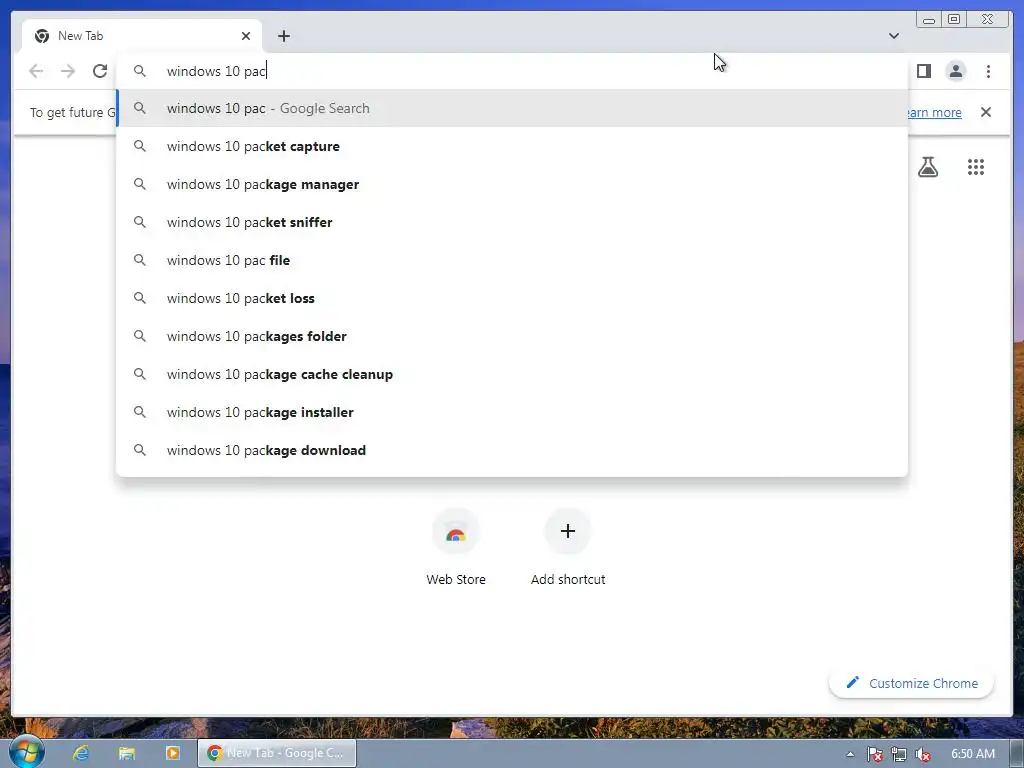Launch Windows Media Player from taskbar
Viewport: 1024px width, 768px height.
pyautogui.click(x=172, y=753)
